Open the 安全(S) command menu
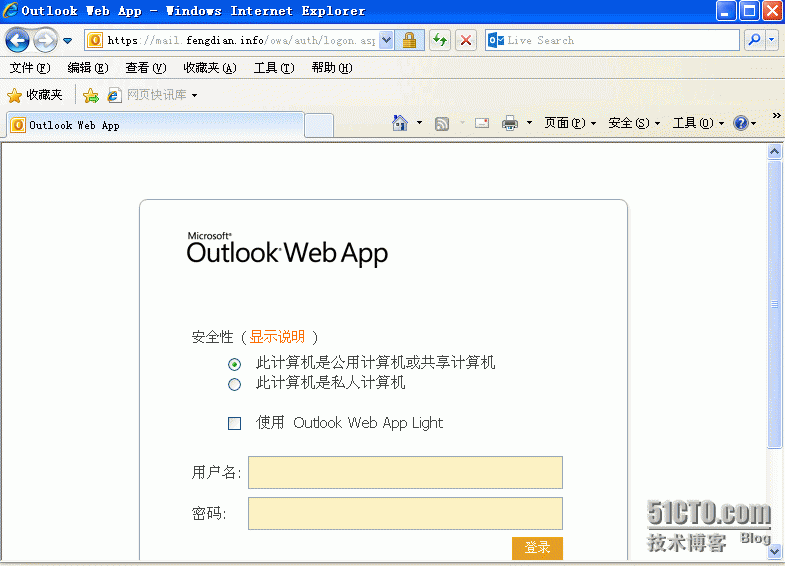Viewport: 785px width, 566px height. coord(634,123)
